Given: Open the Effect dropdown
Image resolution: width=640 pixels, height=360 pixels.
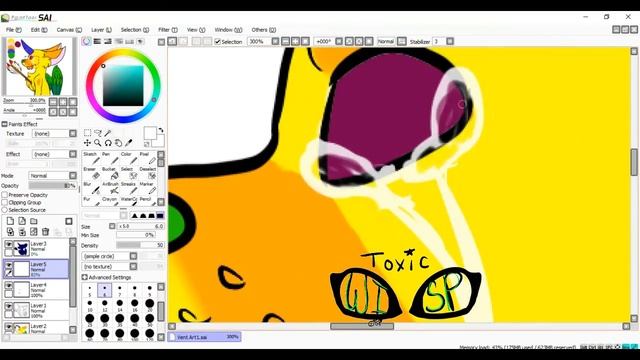Looking at the screenshot, I should click(x=73, y=154).
